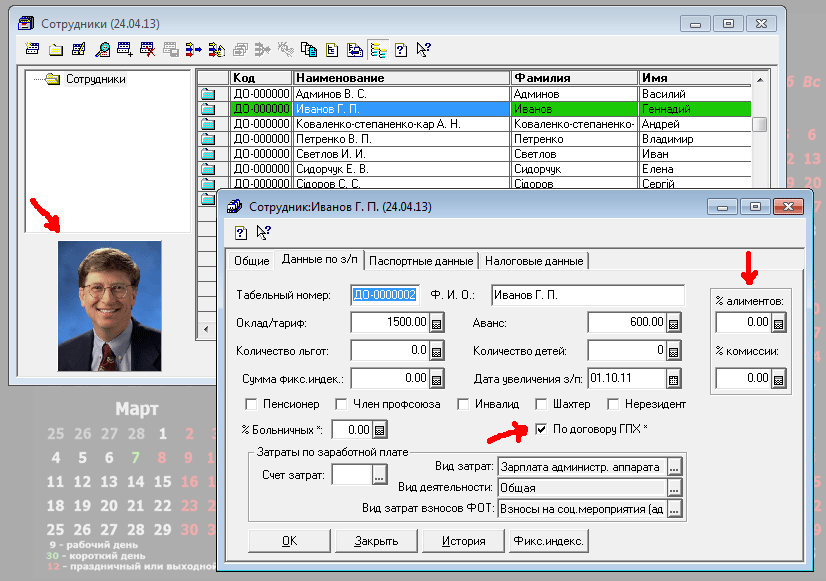Image resolution: width=826 pixels, height=581 pixels.
Task: Toggle the hierarchical list view toolbar icon
Action: [x=378, y=50]
